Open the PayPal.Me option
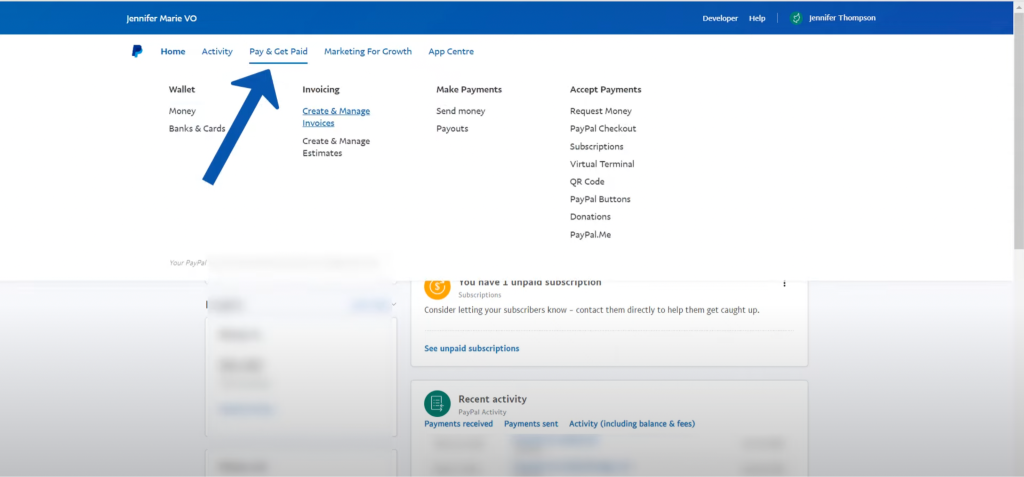Screen dimensions: 1024x477 point(590,235)
